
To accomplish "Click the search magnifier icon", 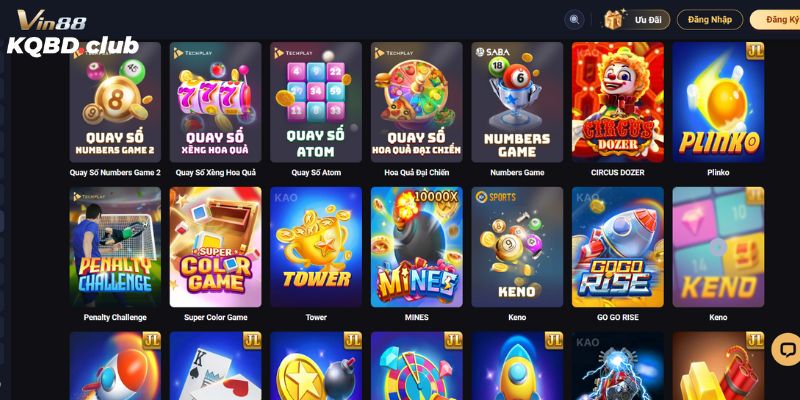I will coord(574,20).
